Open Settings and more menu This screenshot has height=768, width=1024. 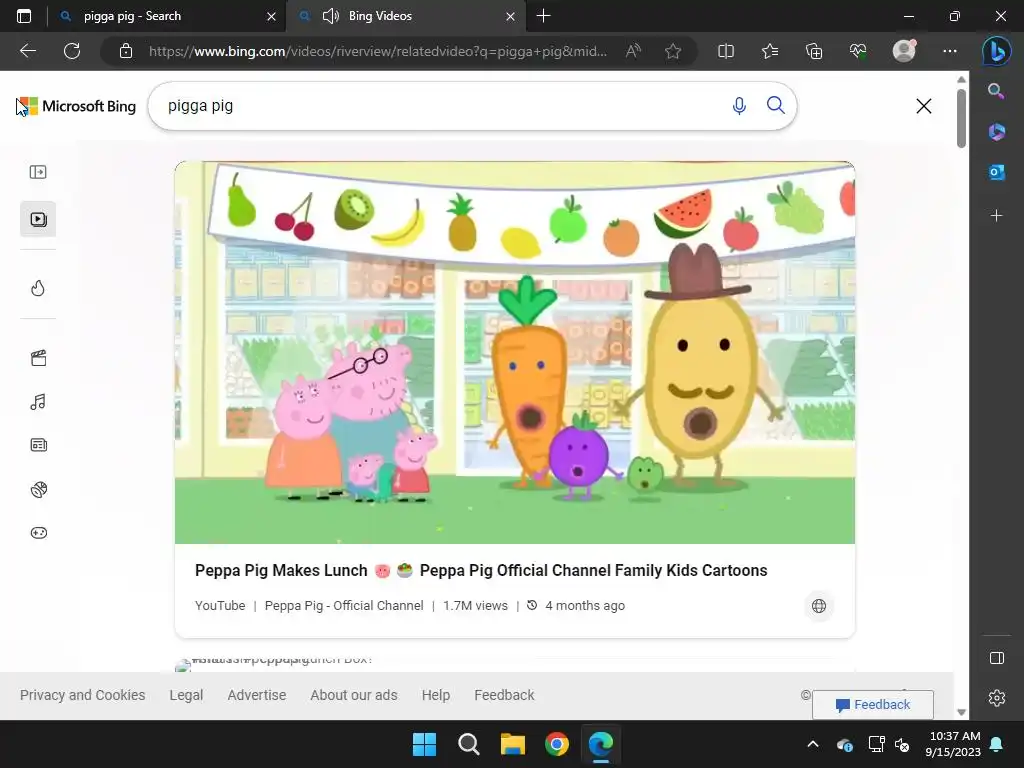click(950, 51)
